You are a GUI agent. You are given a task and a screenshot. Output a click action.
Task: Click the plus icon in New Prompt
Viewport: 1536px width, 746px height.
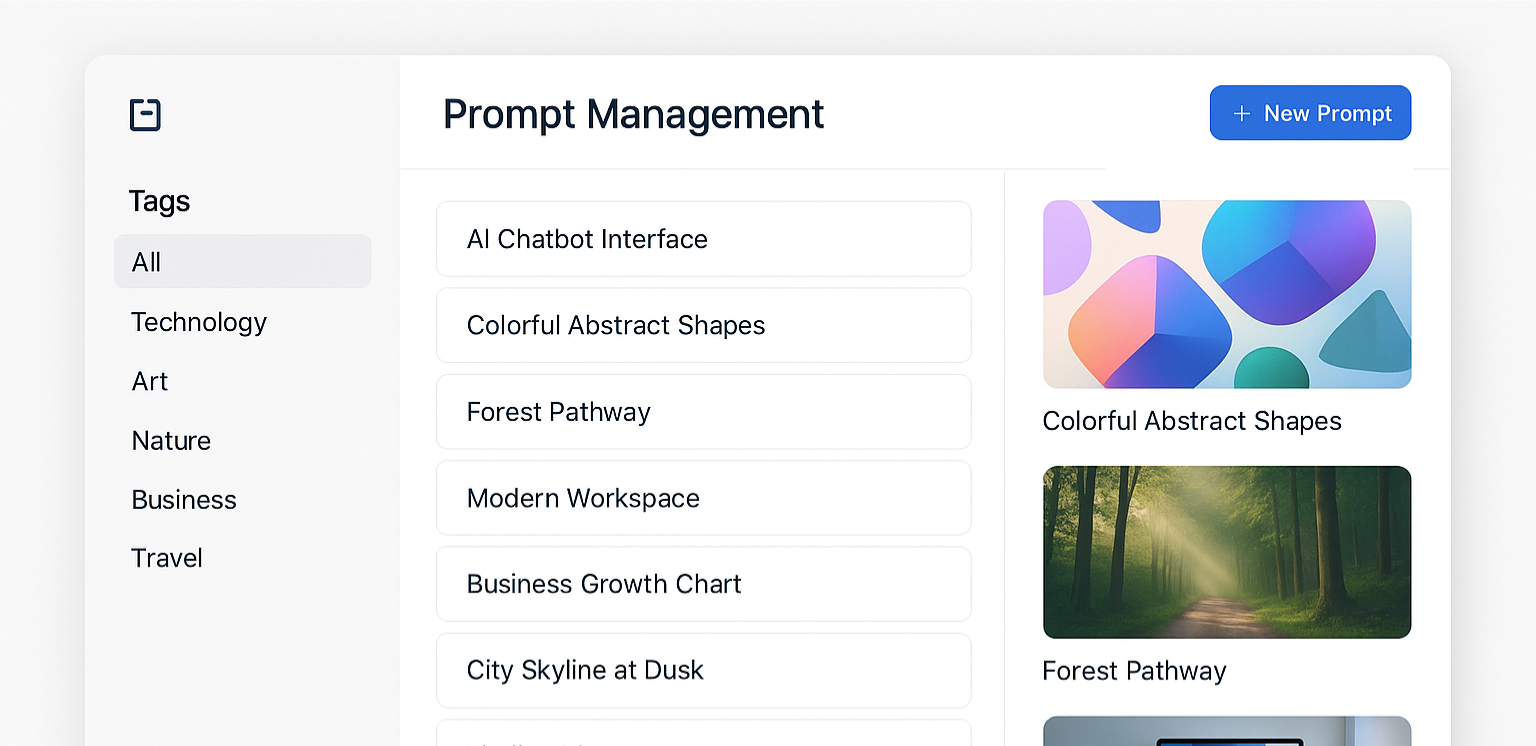1241,114
